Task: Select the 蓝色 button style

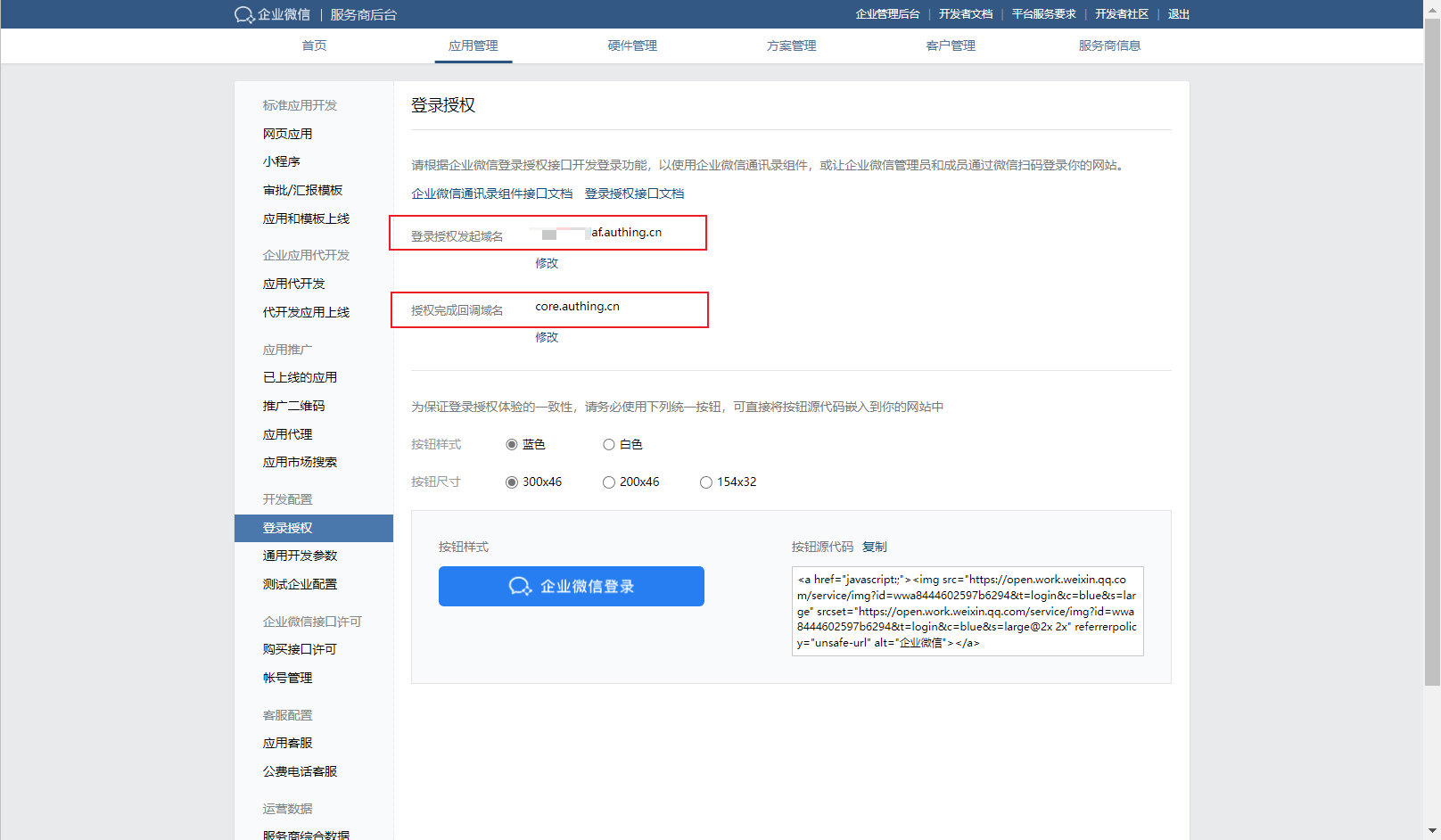Action: click(x=512, y=444)
